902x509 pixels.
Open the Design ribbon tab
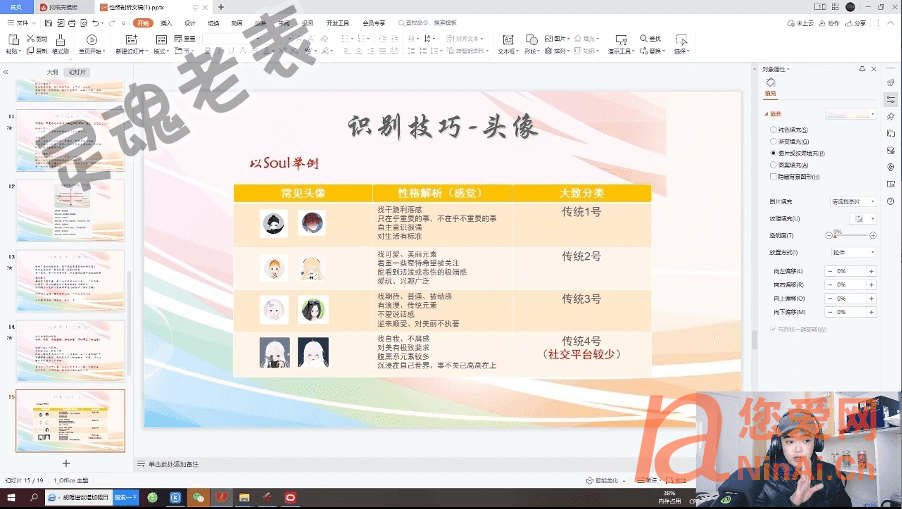pyautogui.click(x=190, y=23)
